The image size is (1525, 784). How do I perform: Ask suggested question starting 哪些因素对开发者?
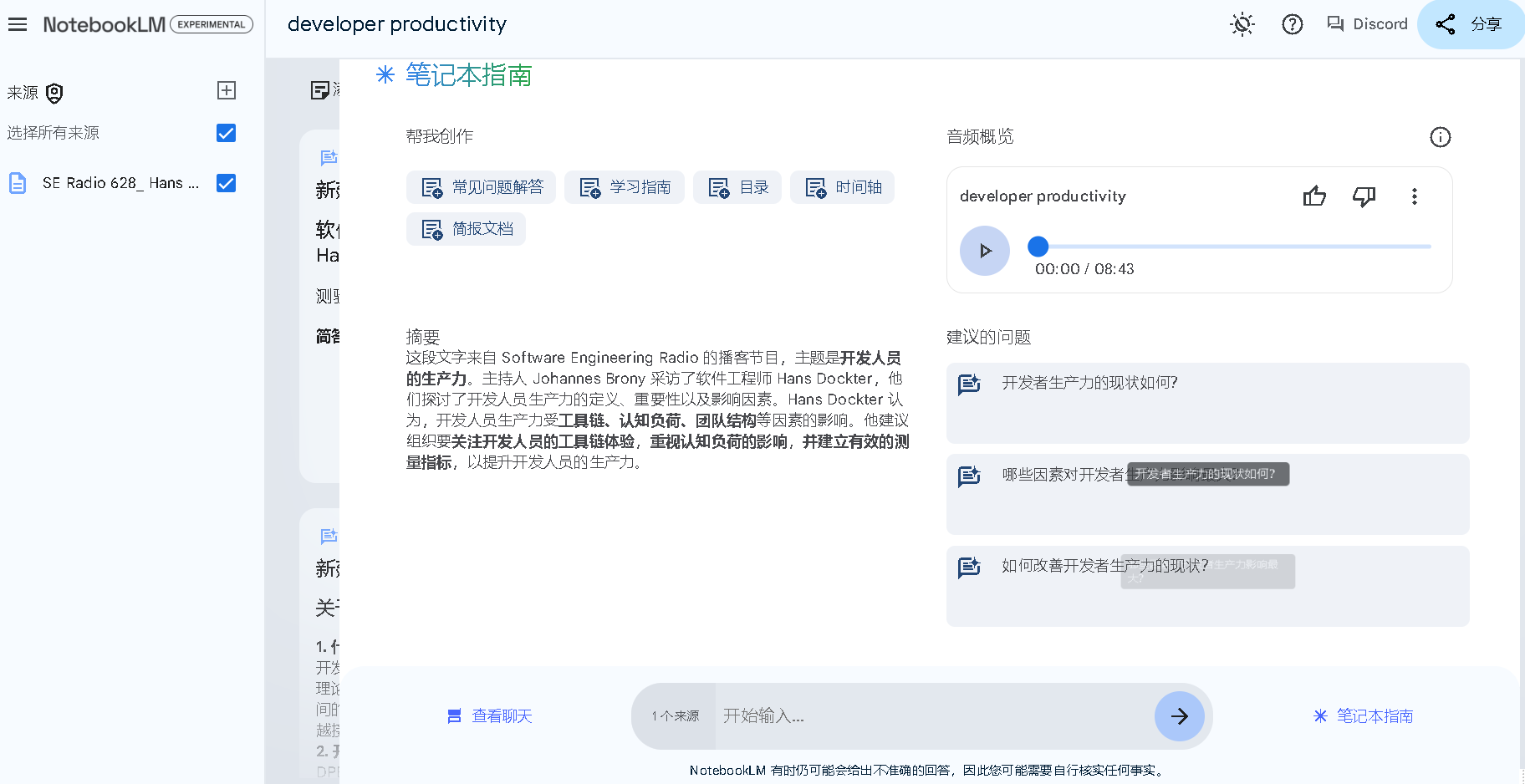pyautogui.click(x=1207, y=494)
